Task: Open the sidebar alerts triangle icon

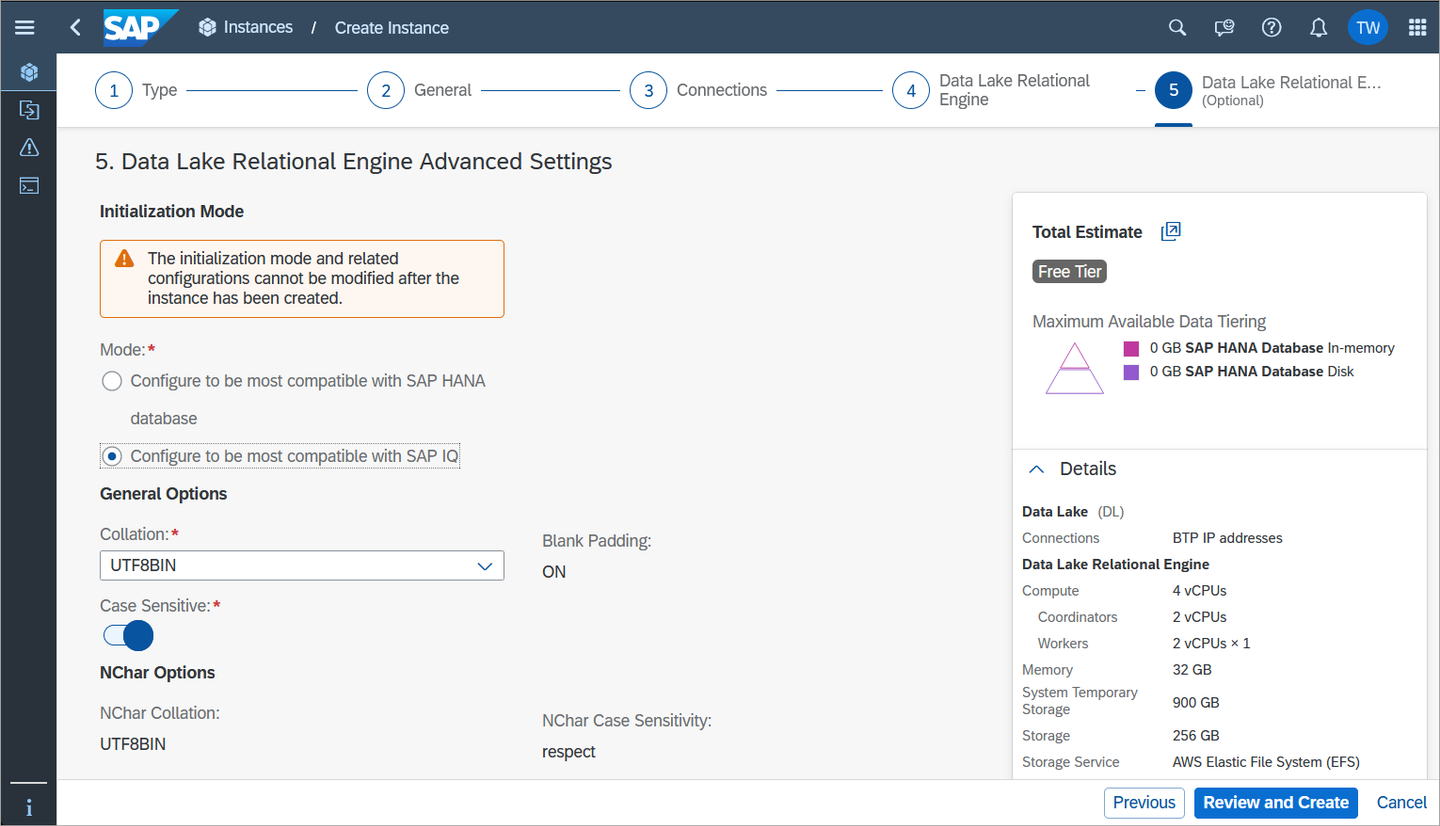Action: pyautogui.click(x=29, y=148)
